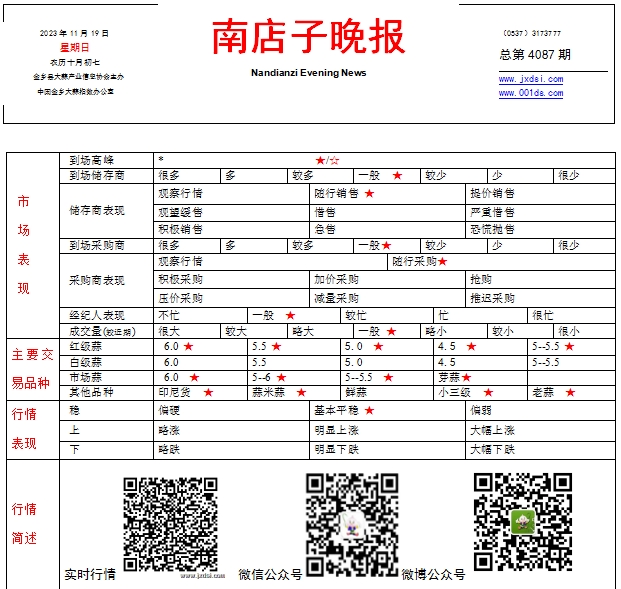Select the 蒜米蒜 cell
The width and height of the screenshot is (621, 589).
click(x=293, y=393)
